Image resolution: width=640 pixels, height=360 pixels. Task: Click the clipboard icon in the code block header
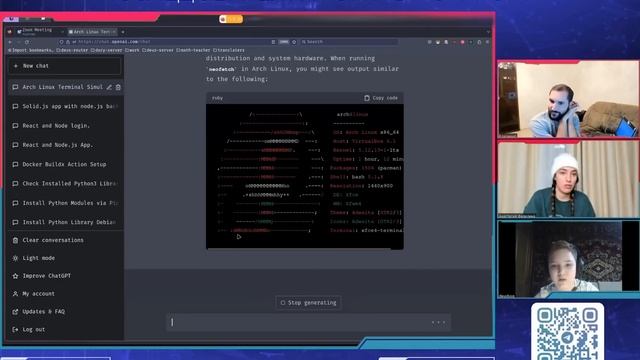click(x=367, y=98)
